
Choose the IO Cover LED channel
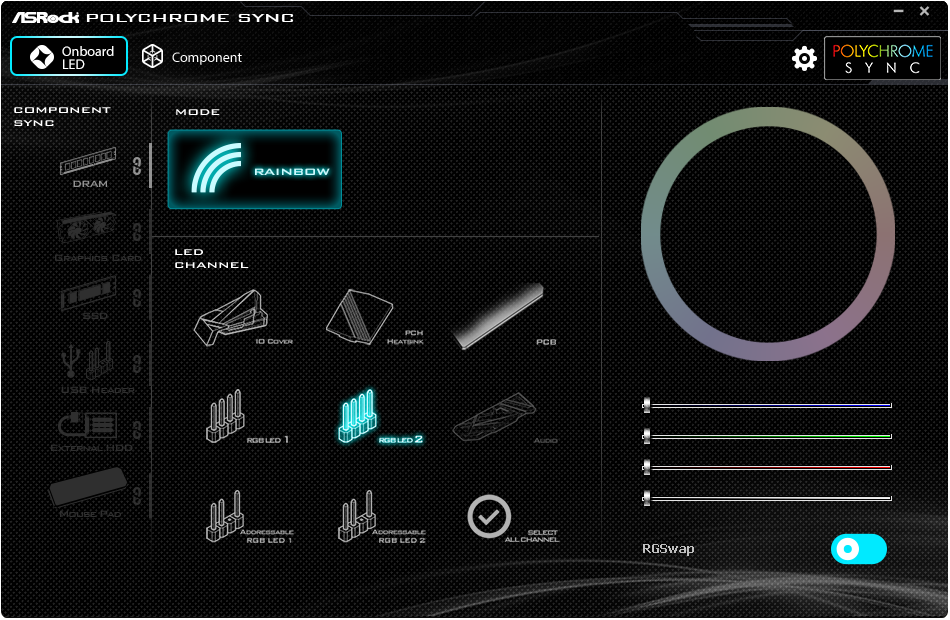click(241, 318)
